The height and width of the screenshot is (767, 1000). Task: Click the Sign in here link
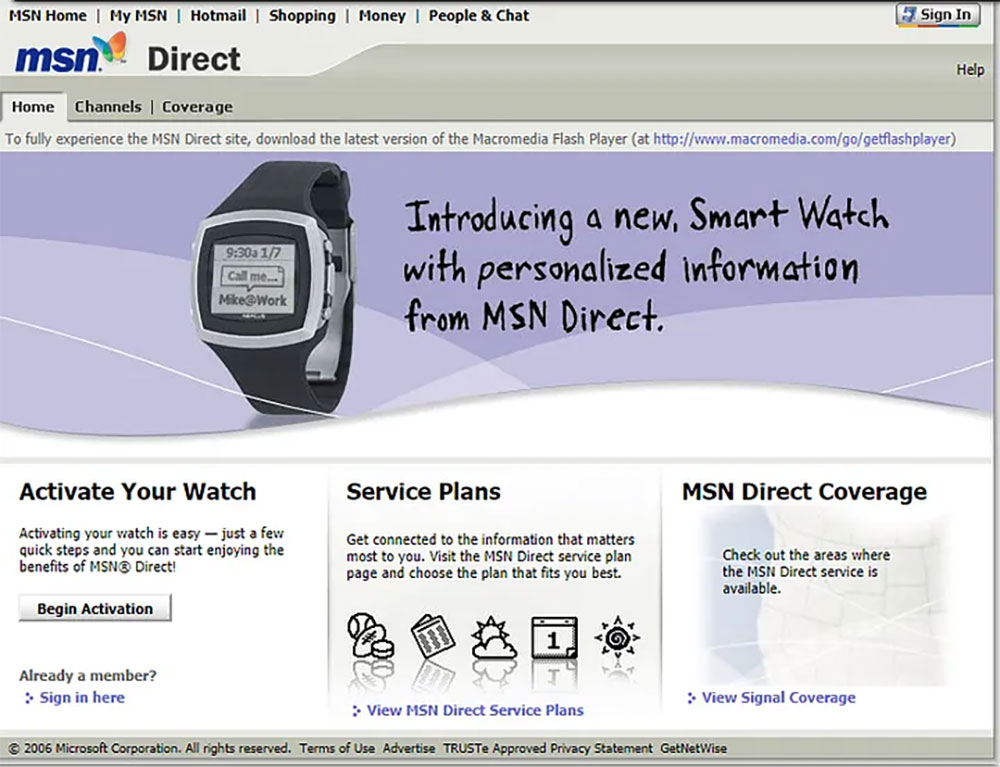pos(82,698)
